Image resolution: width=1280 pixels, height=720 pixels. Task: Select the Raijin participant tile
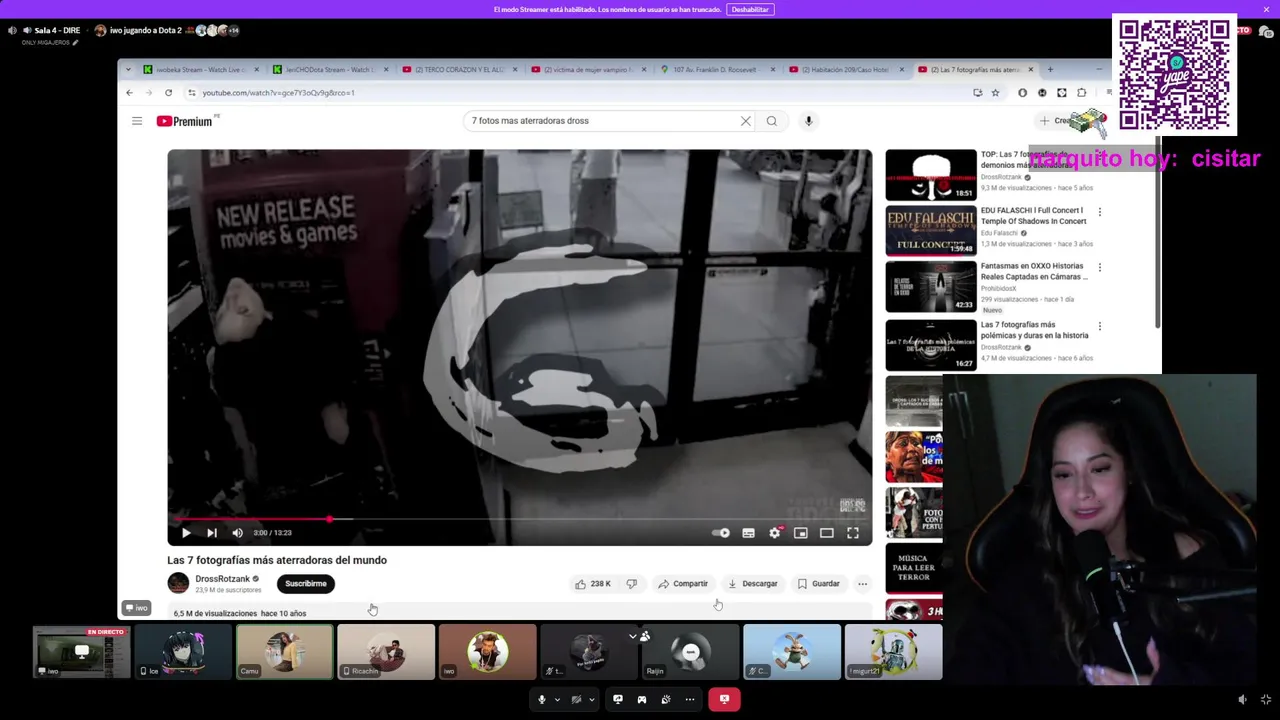690,652
